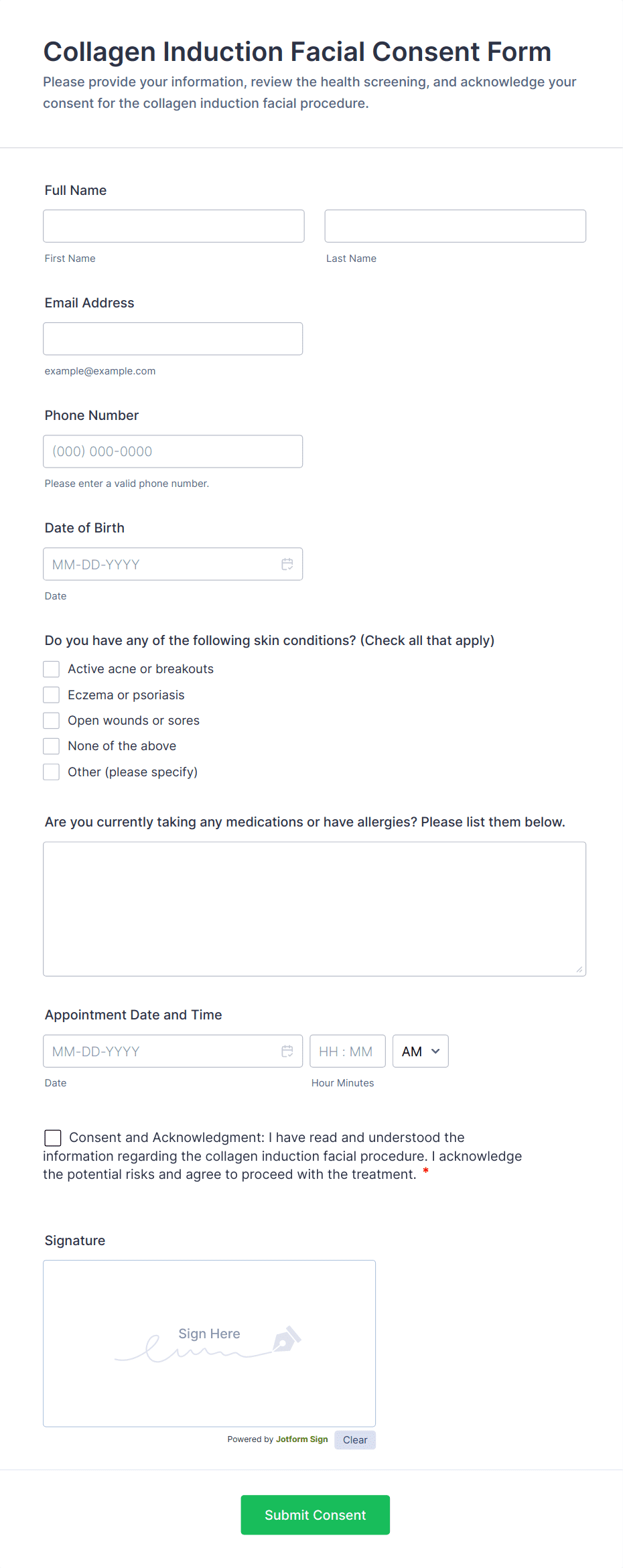Accept the Consent and Acknowledgment checkbox

point(53,1138)
